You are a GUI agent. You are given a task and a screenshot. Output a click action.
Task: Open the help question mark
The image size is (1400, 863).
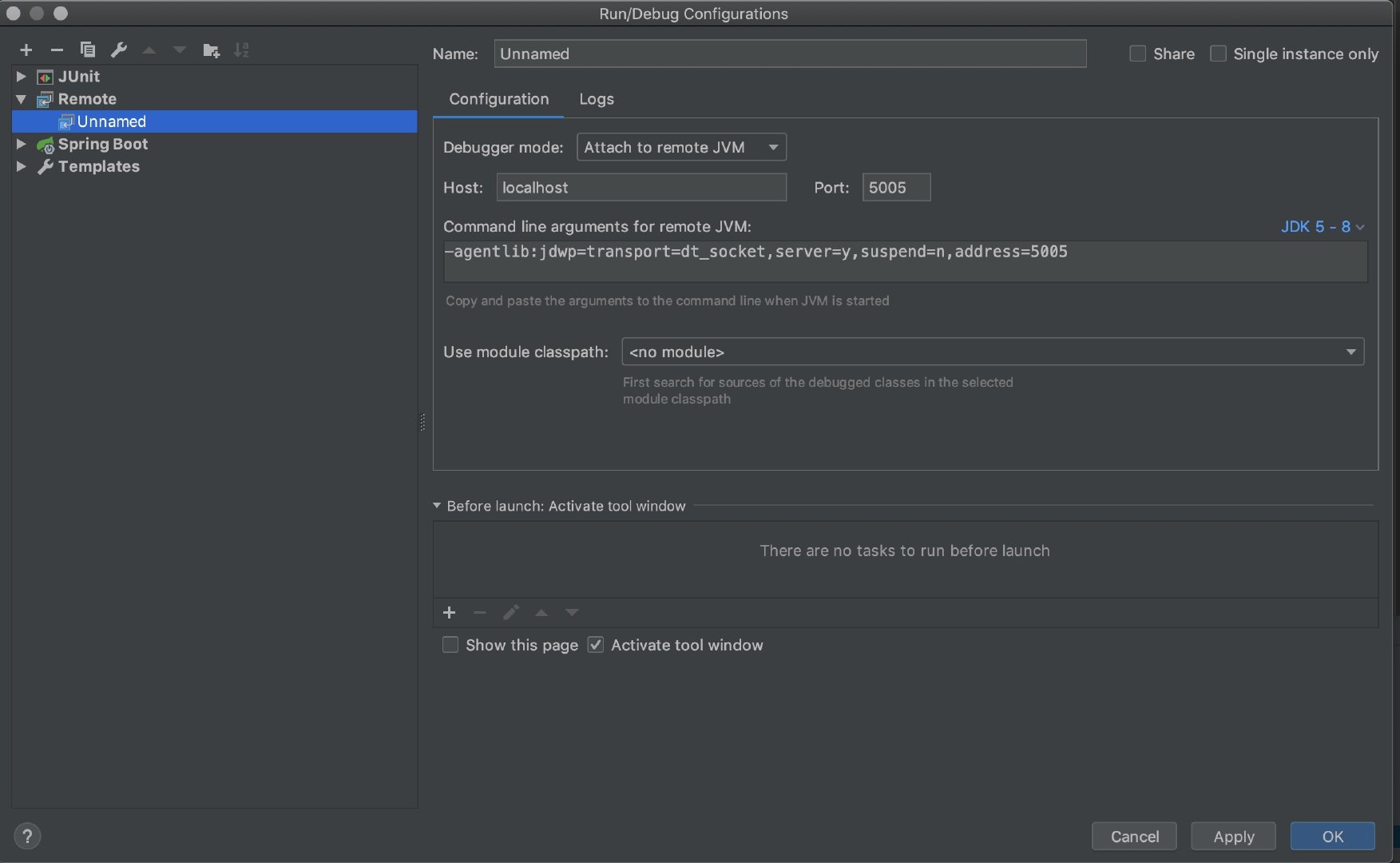pyautogui.click(x=27, y=836)
